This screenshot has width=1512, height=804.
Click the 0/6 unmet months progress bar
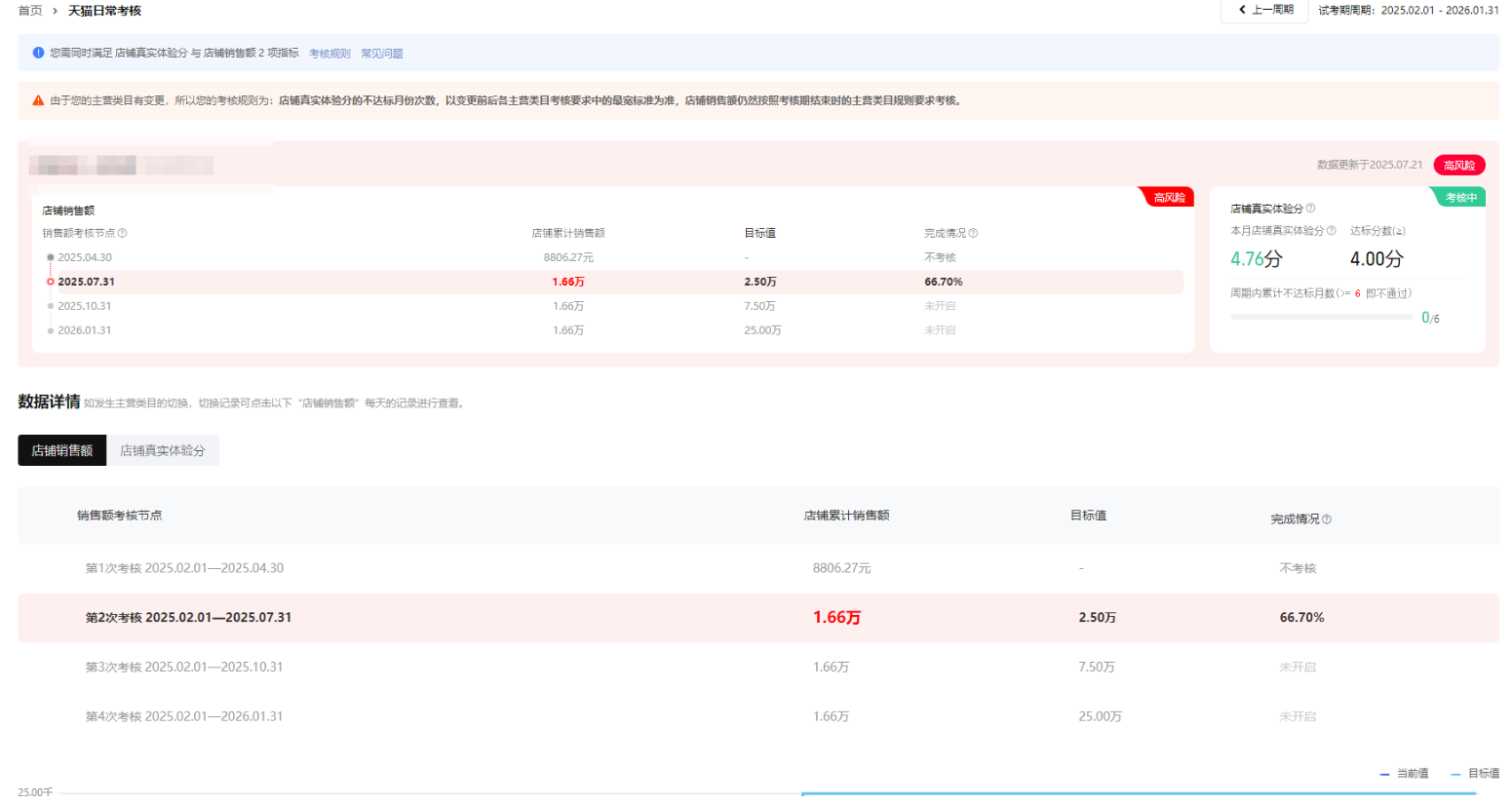(1321, 317)
